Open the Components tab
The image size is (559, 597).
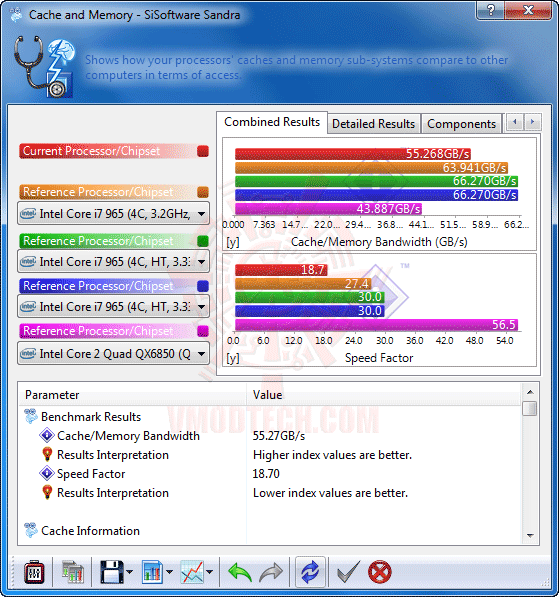point(461,124)
